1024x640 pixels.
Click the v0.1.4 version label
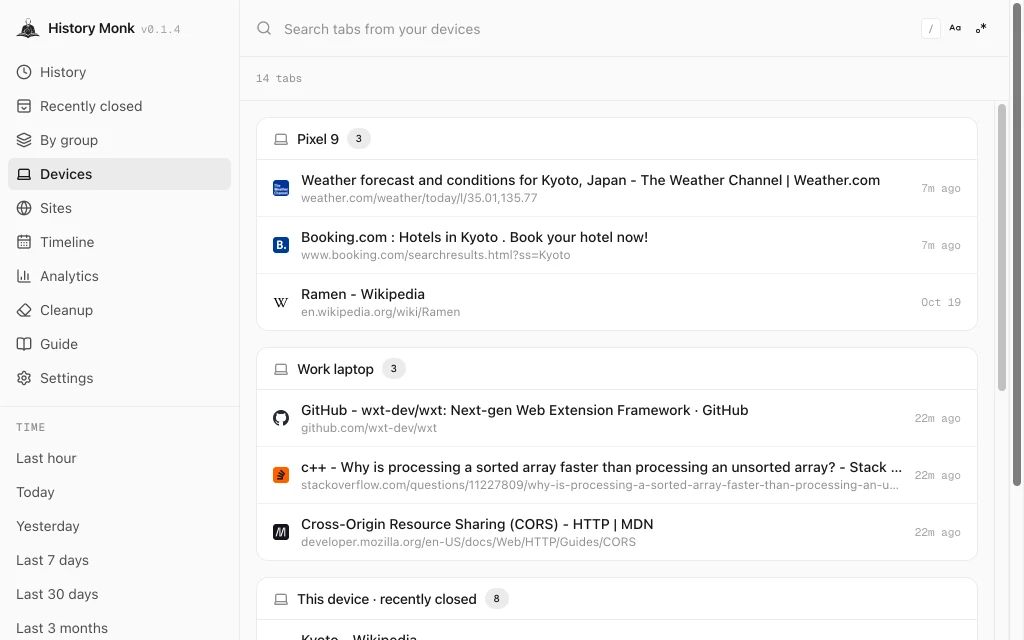[161, 29]
